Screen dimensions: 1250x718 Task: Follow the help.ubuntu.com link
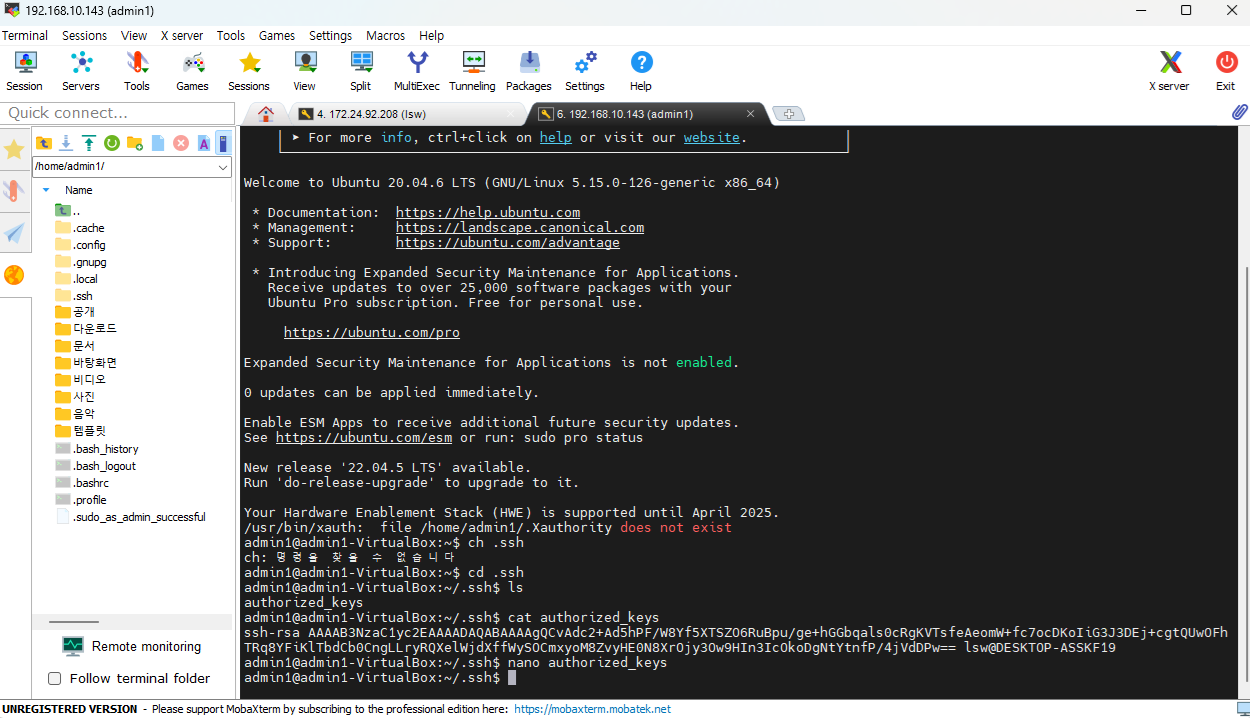488,213
